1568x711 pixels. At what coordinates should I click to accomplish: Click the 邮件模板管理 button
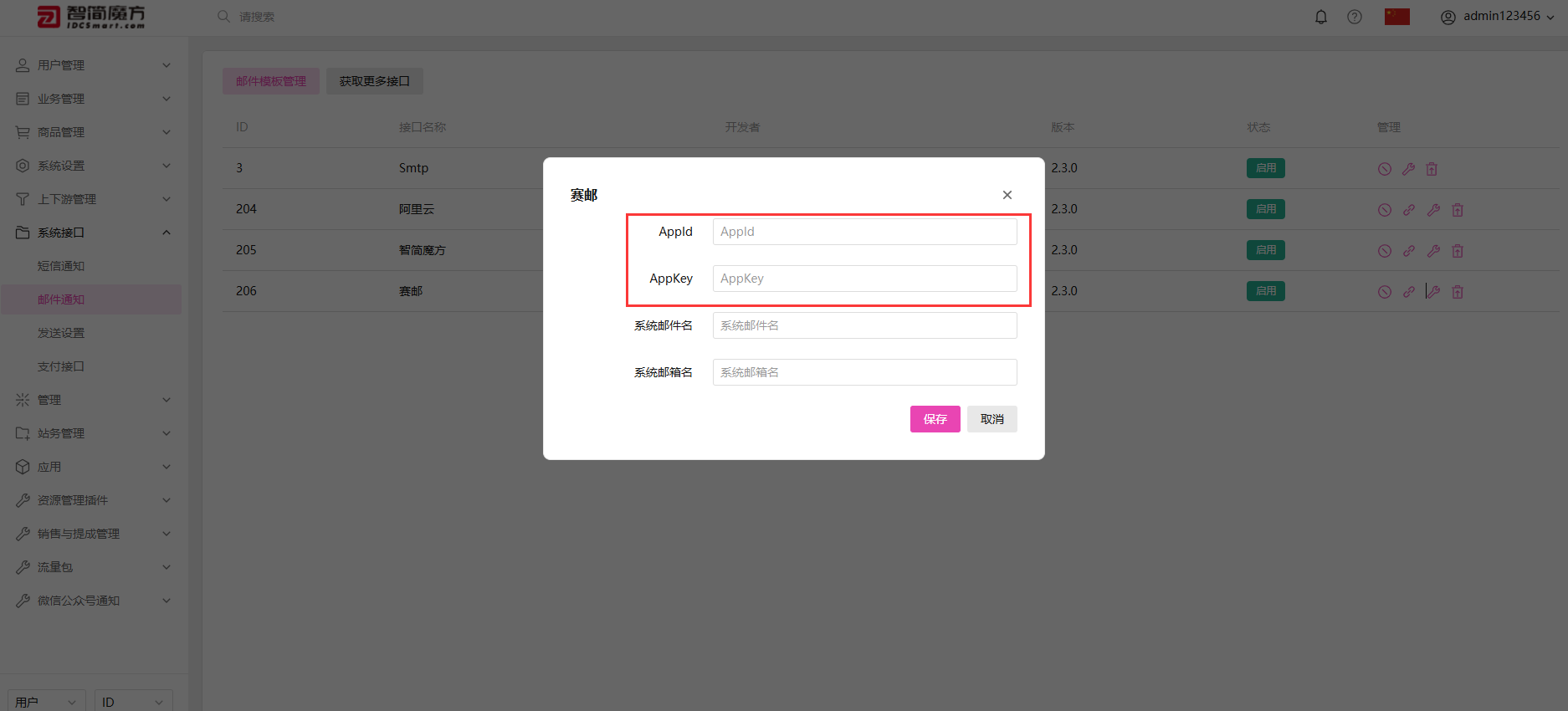271,81
